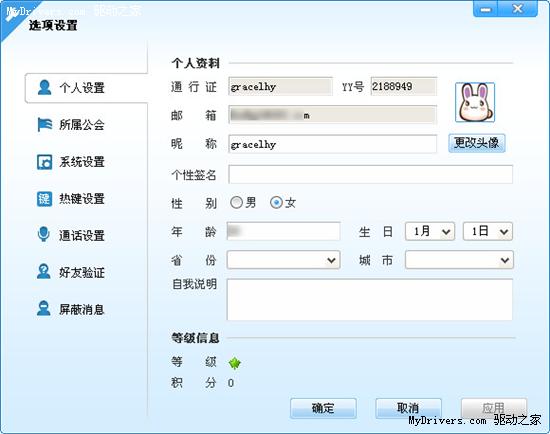Open 系统设置 gear icon
550x434 pixels.
coord(45,162)
